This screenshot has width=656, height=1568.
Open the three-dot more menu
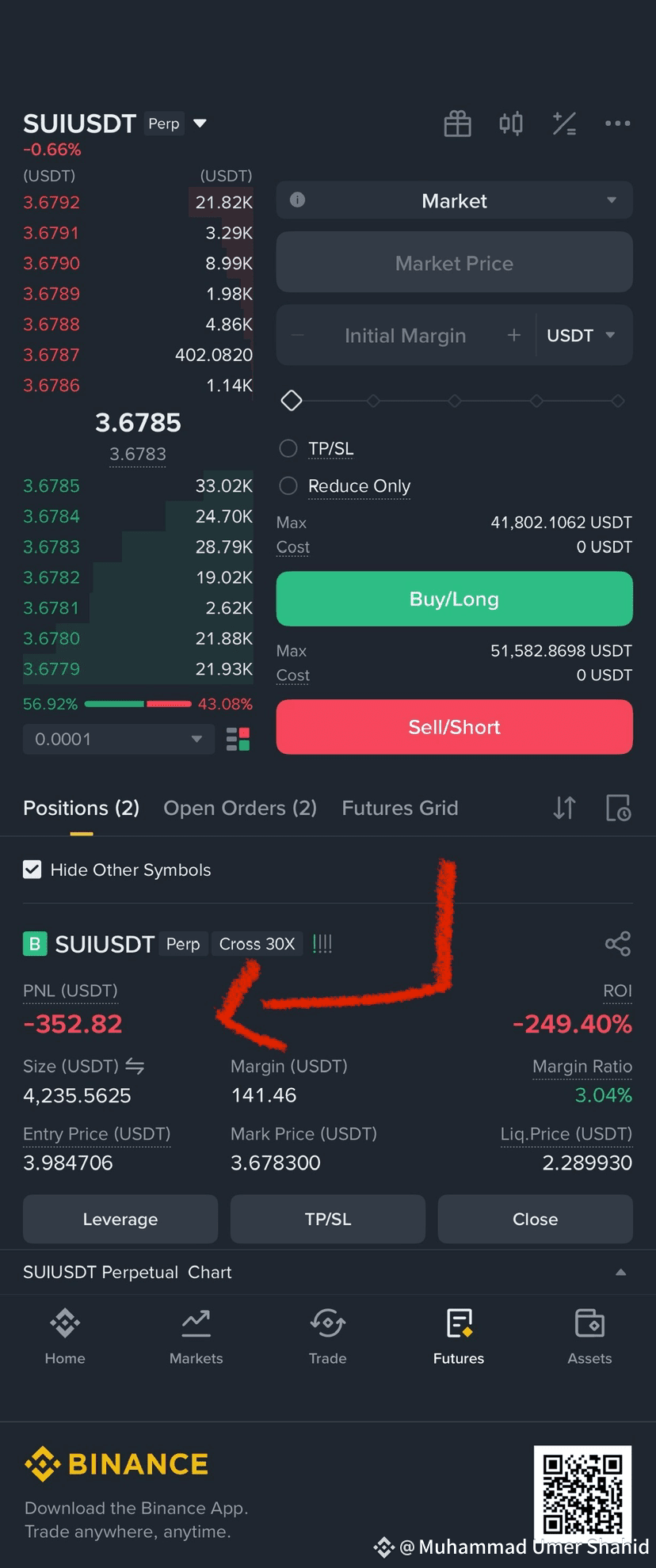pos(617,124)
